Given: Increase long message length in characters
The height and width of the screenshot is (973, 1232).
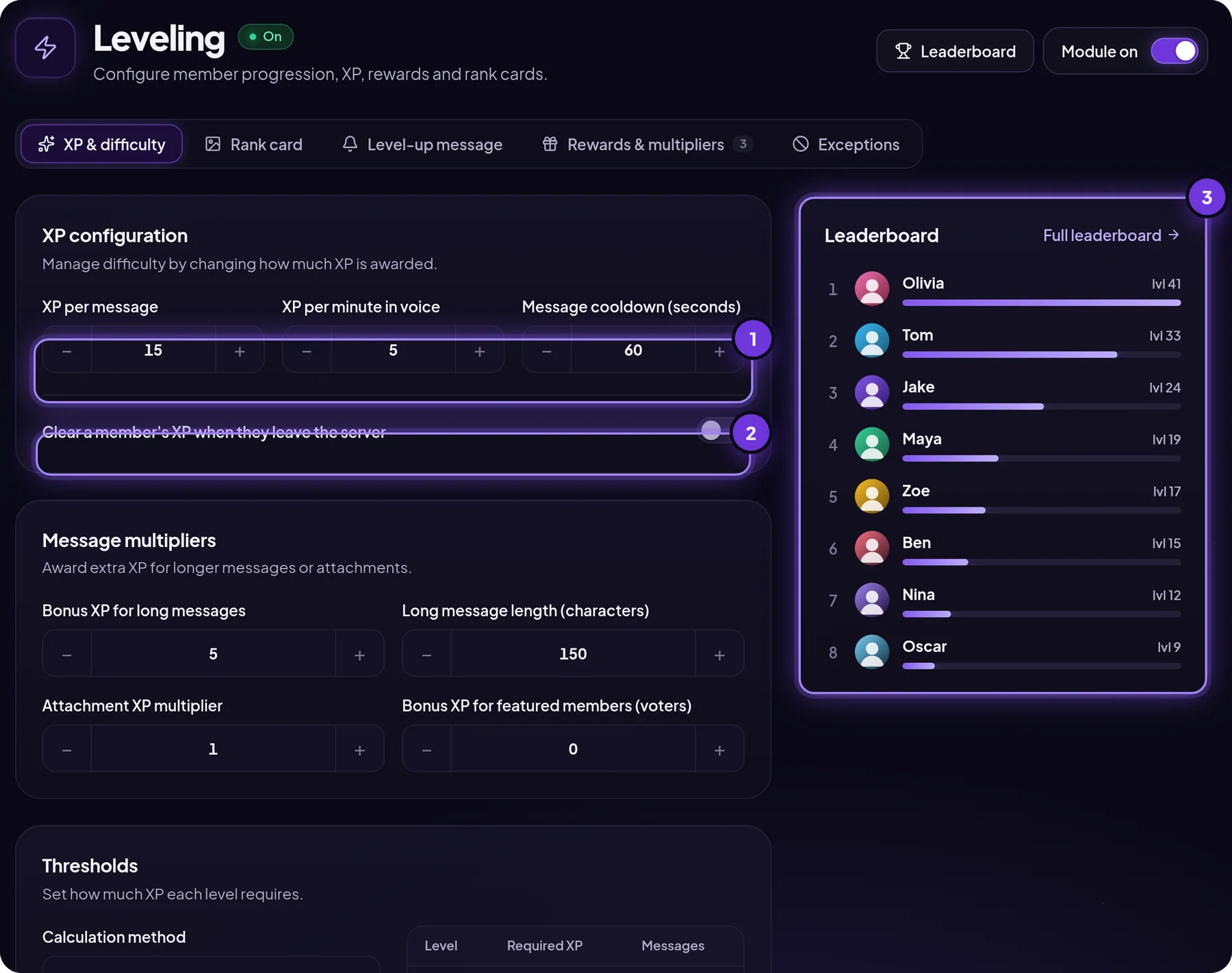Looking at the screenshot, I should coord(719,655).
